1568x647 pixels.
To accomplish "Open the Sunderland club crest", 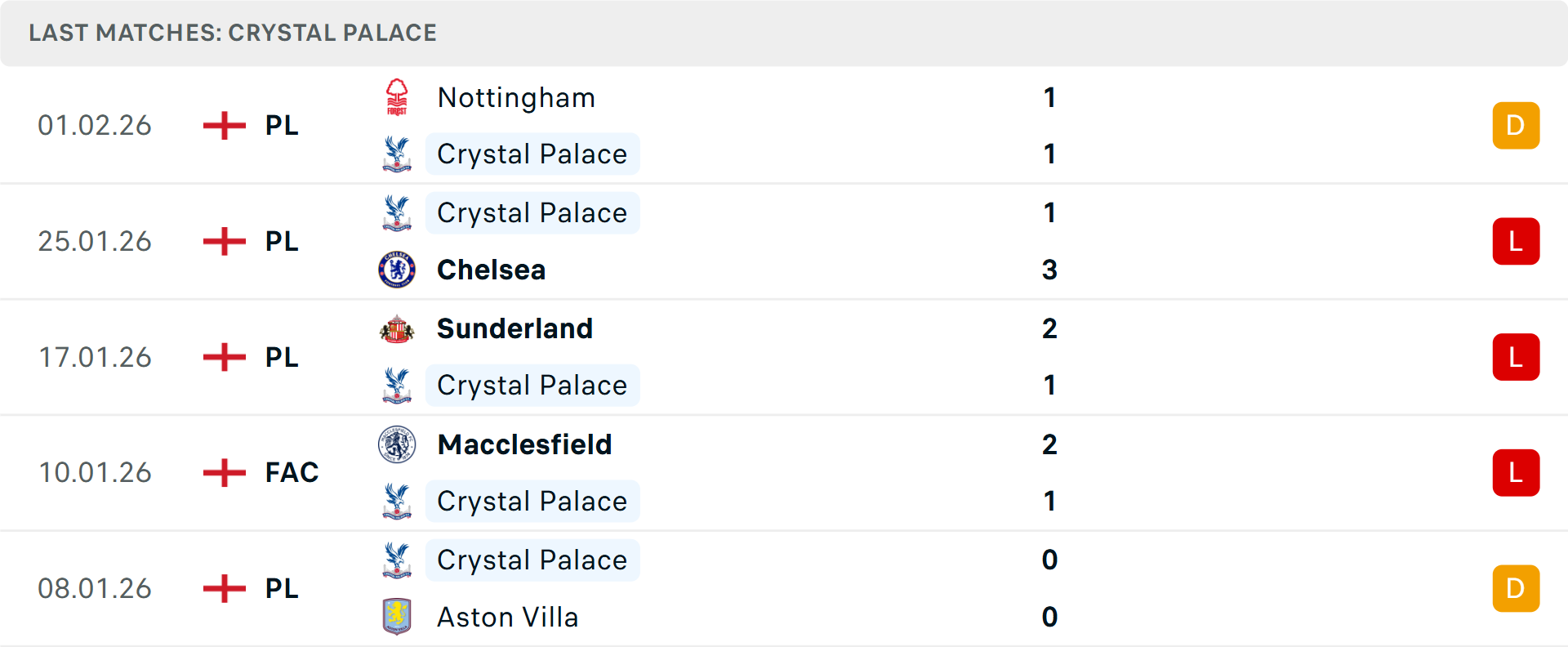I will (x=397, y=328).
